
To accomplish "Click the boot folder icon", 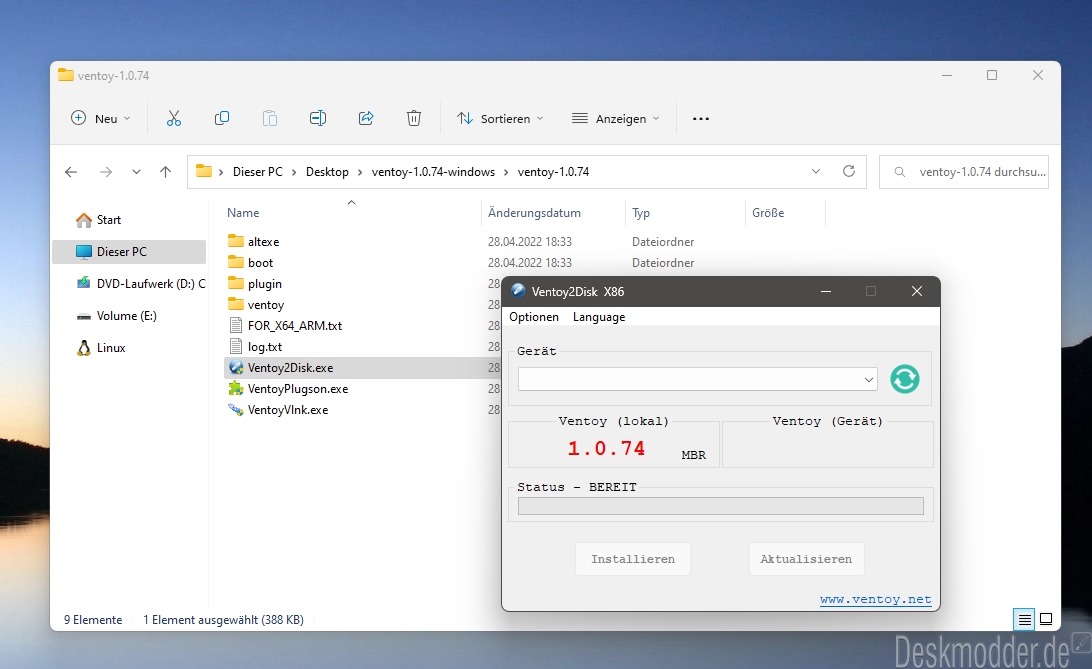I will (236, 262).
